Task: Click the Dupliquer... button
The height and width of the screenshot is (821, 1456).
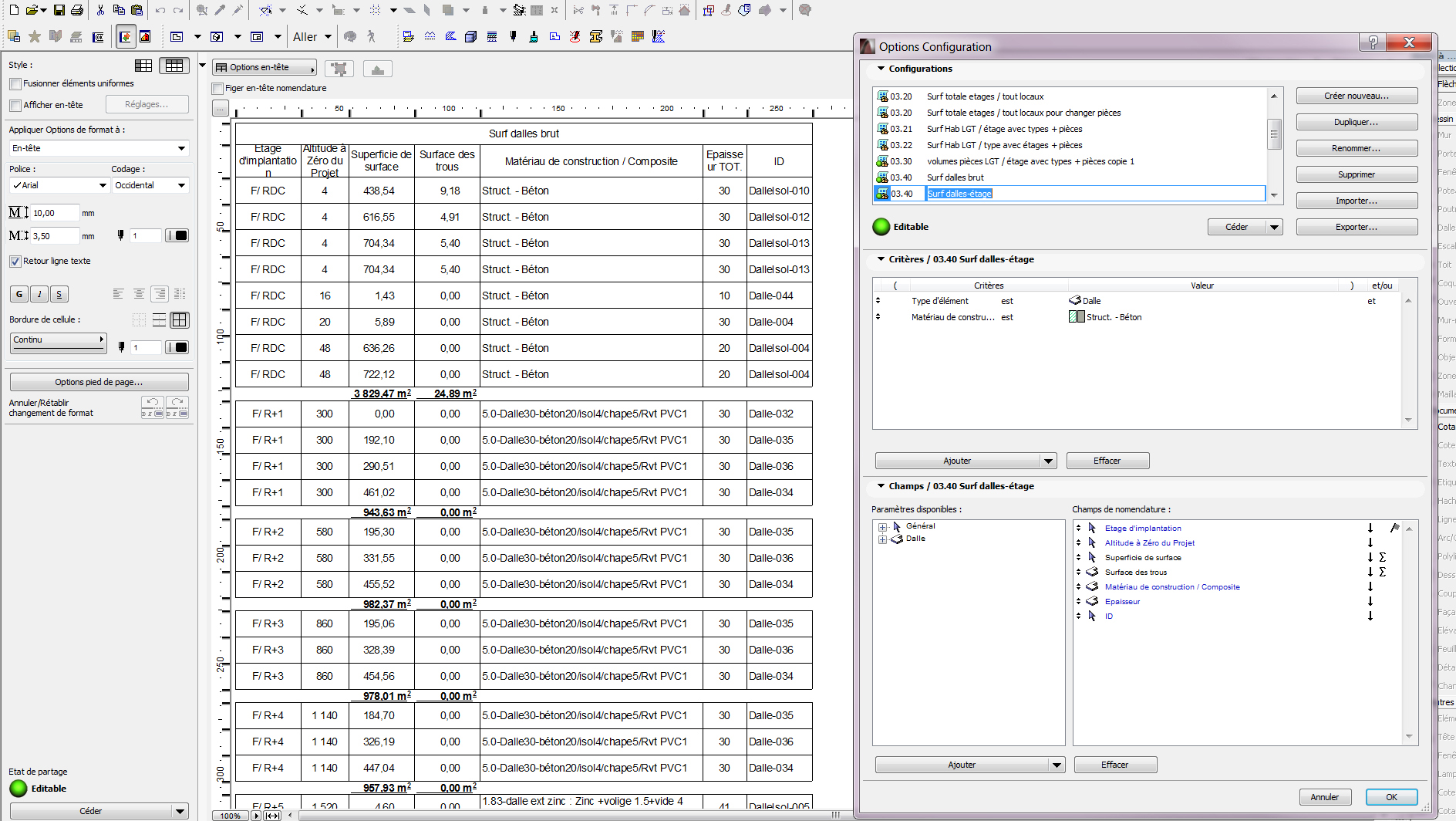Action: pyautogui.click(x=1356, y=122)
